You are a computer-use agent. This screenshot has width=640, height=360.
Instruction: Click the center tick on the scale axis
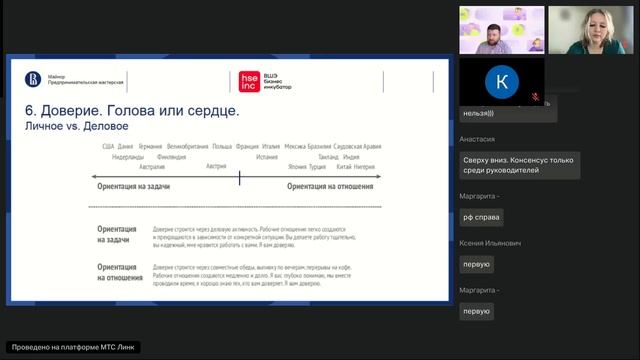(x=240, y=178)
